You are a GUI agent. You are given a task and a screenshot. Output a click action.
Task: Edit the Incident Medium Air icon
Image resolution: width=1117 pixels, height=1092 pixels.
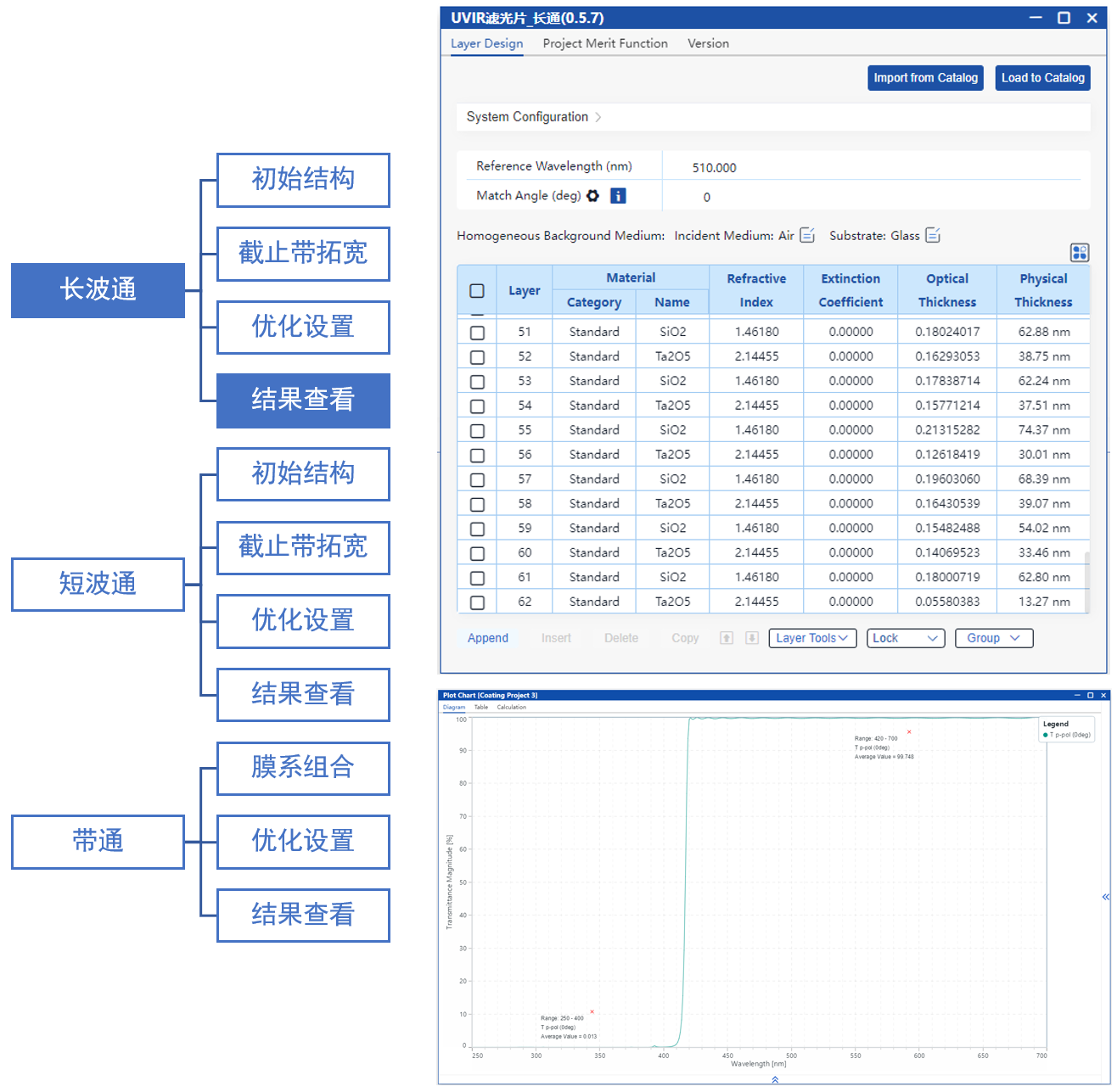coord(807,235)
